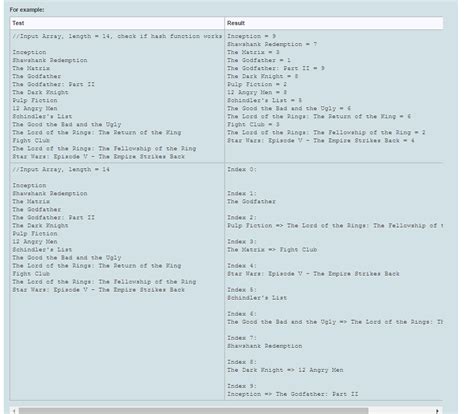Click the chain line "The Matrix => Fight Club"
The height and width of the screenshot is (414, 474).
(x=272, y=249)
